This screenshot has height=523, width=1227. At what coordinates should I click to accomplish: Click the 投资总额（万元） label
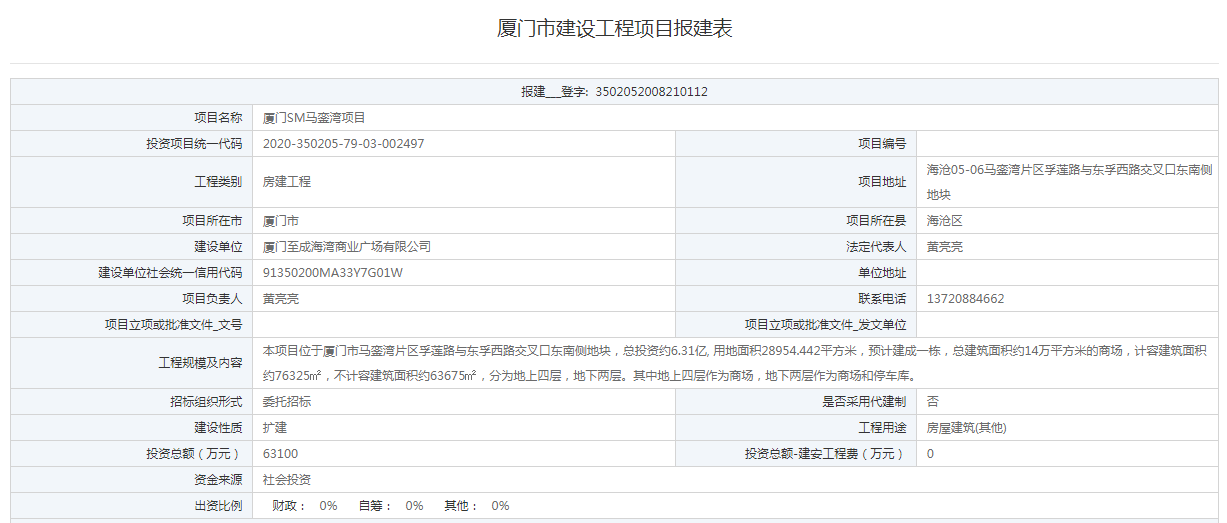193,454
